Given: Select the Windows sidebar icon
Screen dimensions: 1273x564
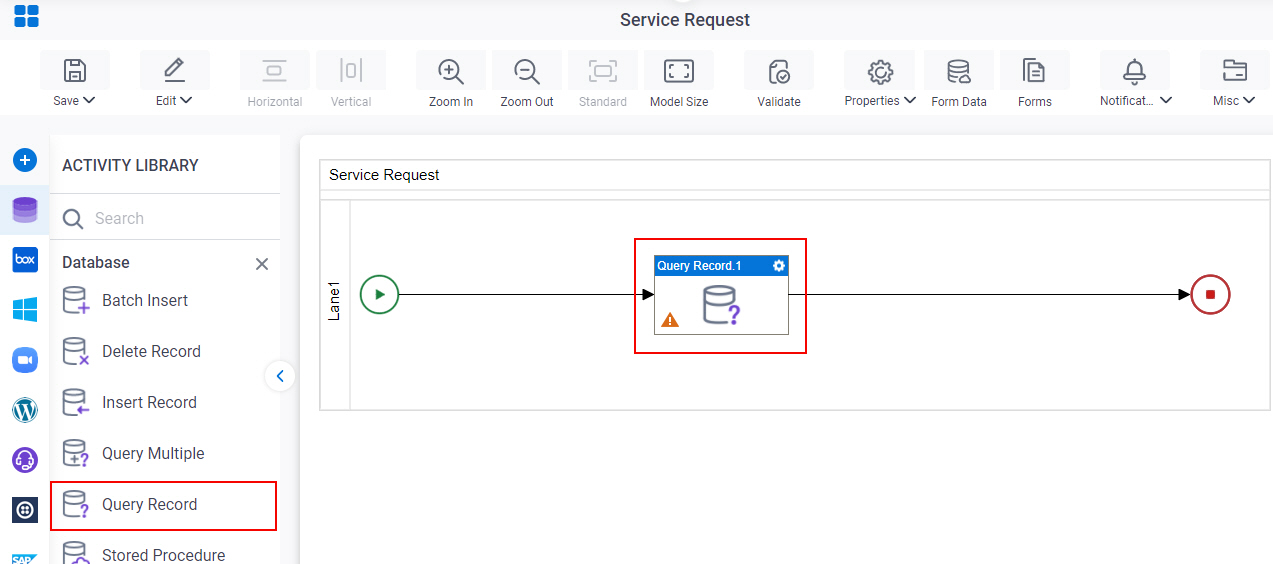Looking at the screenshot, I should 25,309.
